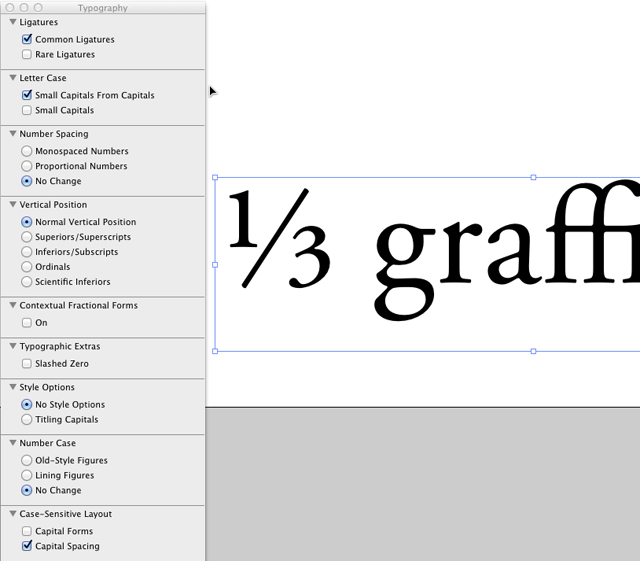Collapse Contextual Fractional Forms section triangle
Screen dimensions: 640x561
(13, 305)
